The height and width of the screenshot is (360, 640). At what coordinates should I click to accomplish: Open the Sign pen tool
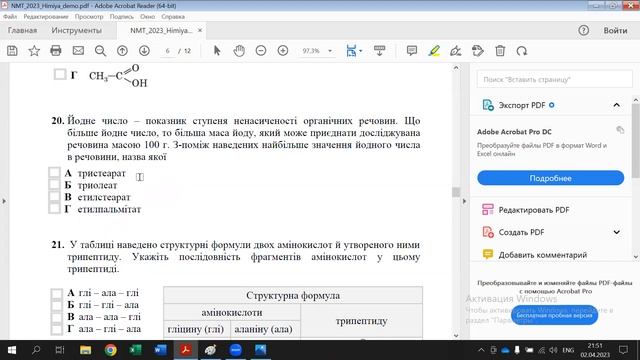[x=456, y=51]
